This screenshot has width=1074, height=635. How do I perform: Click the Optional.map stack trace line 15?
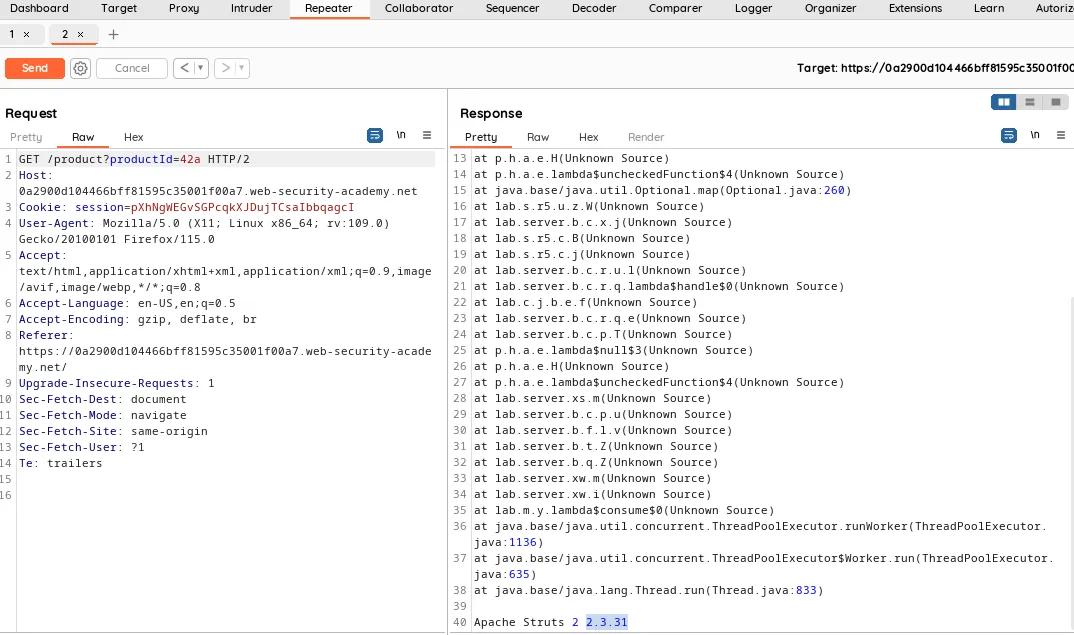tap(662, 190)
